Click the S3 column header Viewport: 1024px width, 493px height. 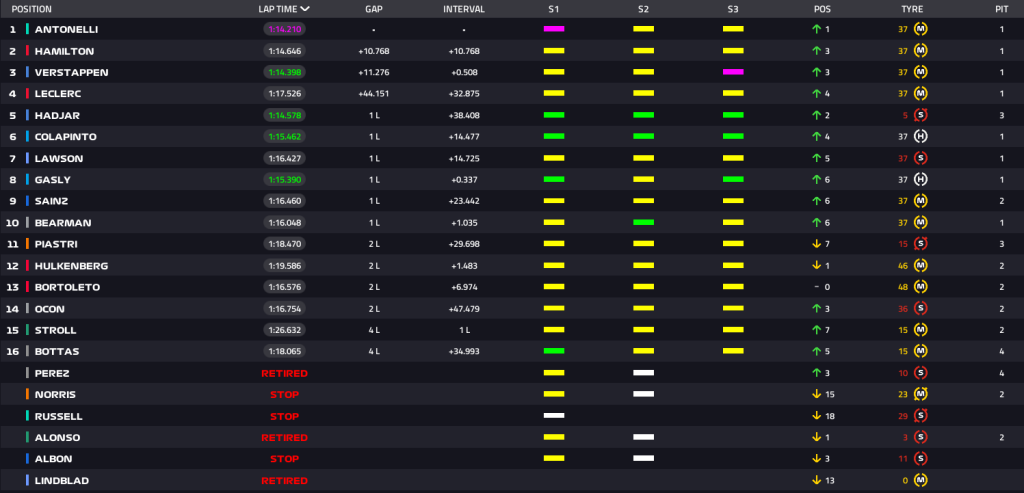point(733,9)
